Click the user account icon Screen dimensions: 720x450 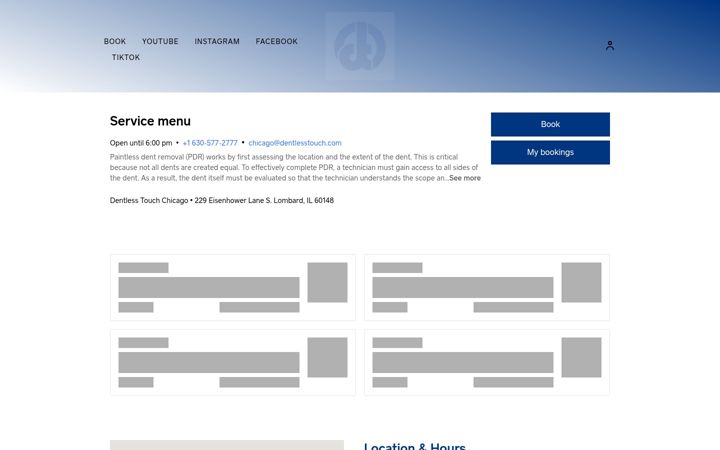pyautogui.click(x=610, y=45)
